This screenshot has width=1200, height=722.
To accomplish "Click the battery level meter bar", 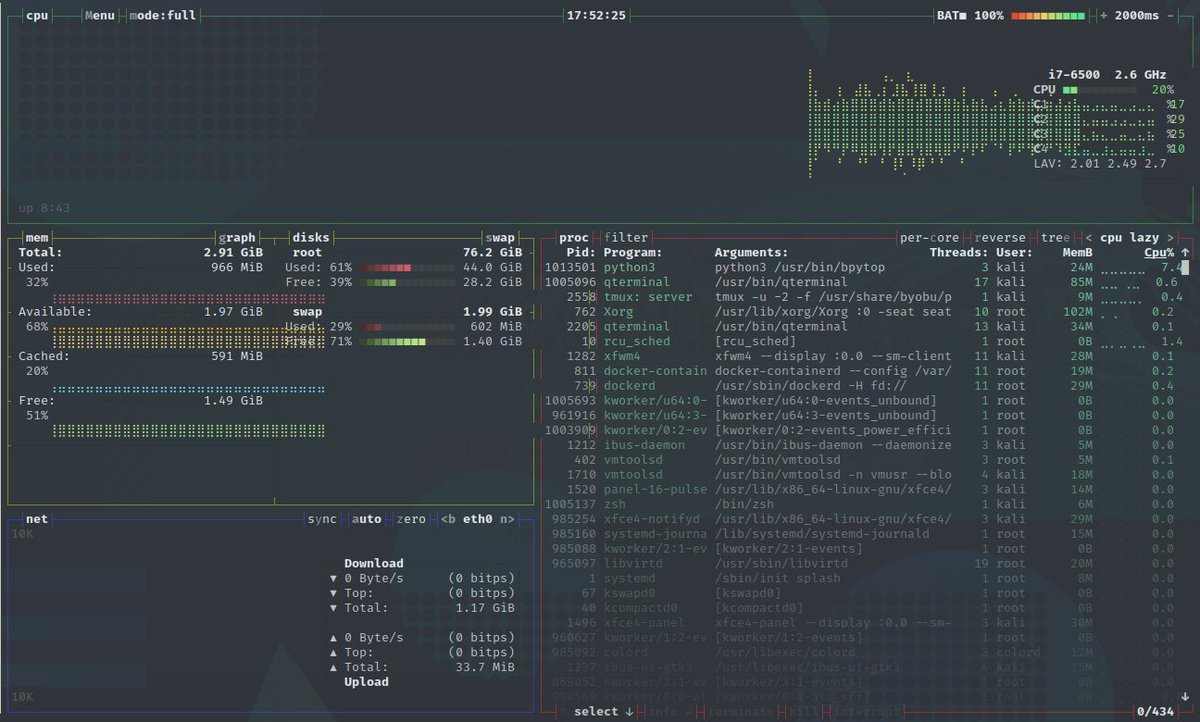I will coord(1048,16).
